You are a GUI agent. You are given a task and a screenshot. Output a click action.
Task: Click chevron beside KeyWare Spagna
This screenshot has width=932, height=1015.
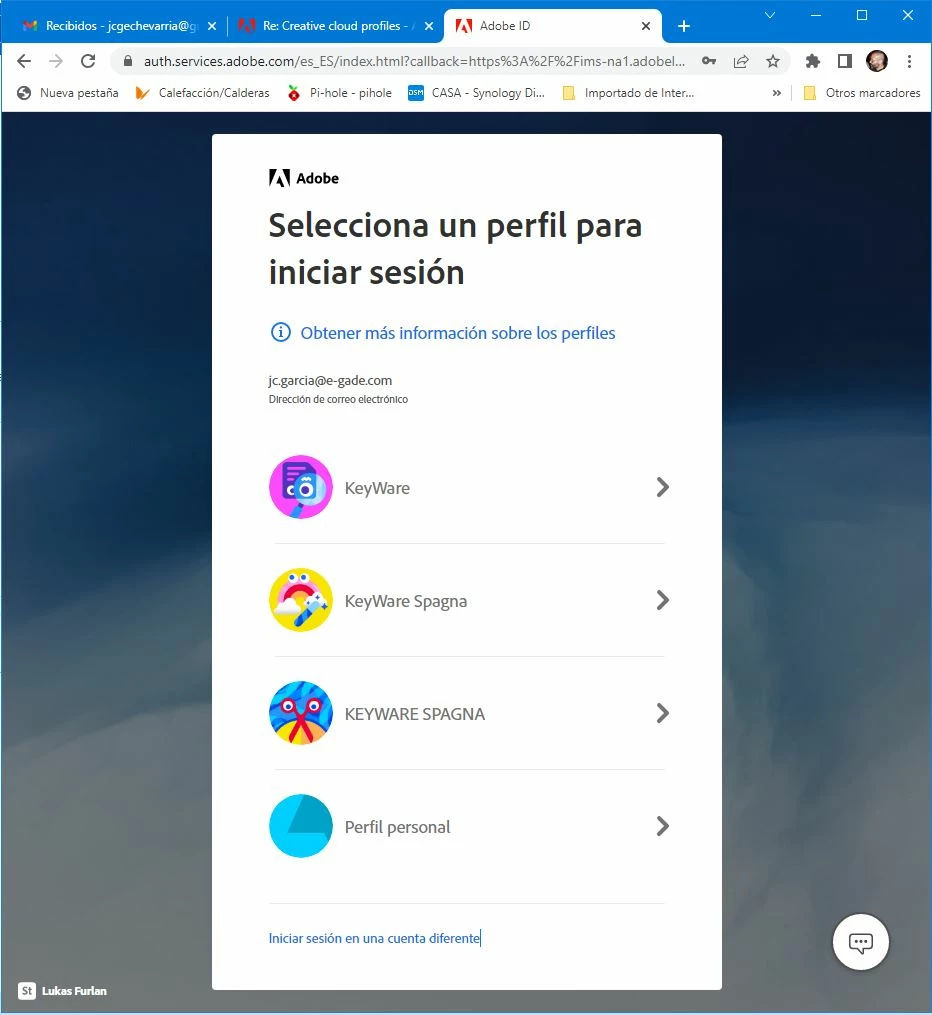[662, 600]
